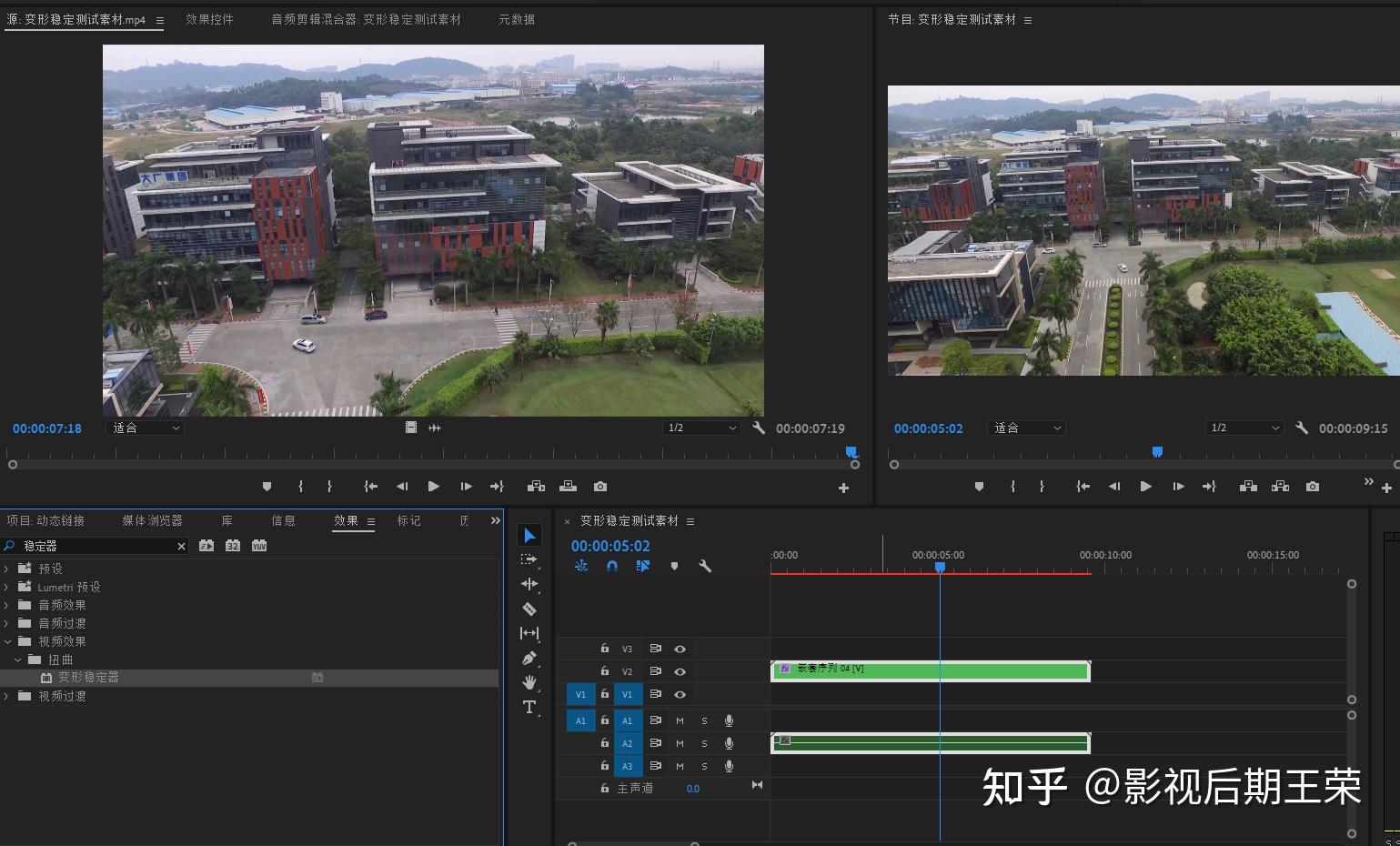This screenshot has width=1400, height=846.
Task: Switch to 音频剪辑混合器 tab
Action: tap(366, 19)
